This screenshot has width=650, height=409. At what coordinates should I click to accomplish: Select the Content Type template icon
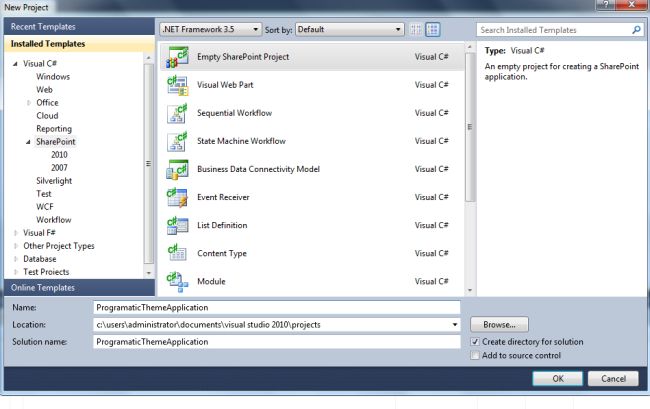point(177,254)
